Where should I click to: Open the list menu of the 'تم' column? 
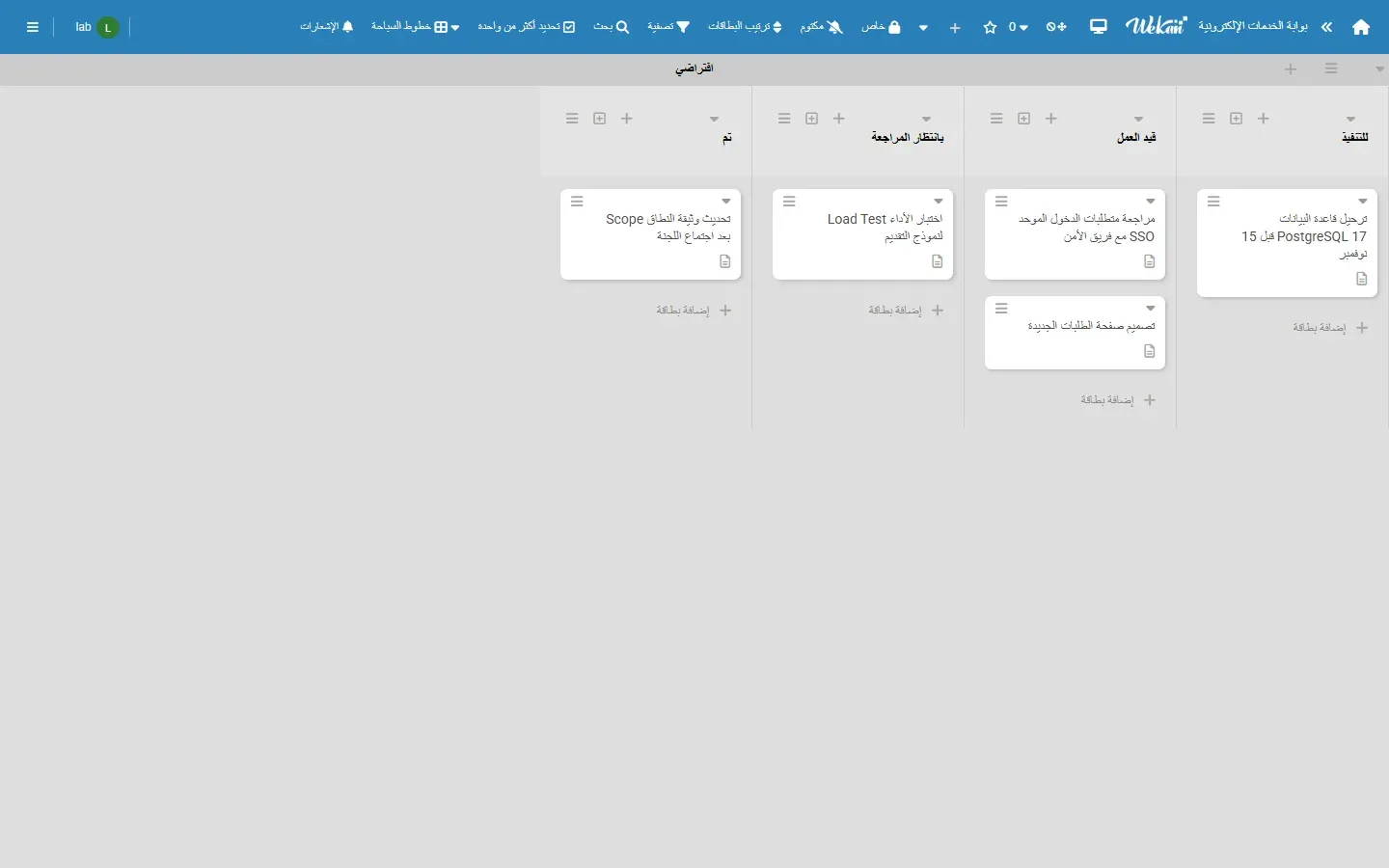coord(573,119)
